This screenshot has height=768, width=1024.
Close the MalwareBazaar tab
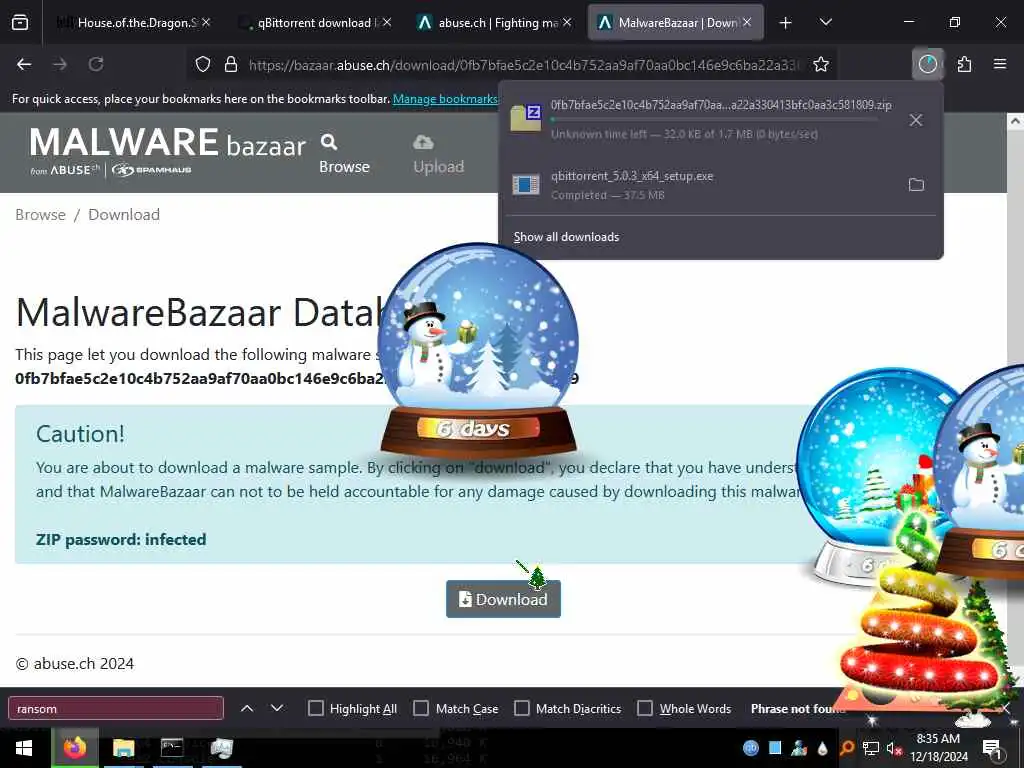(x=746, y=22)
